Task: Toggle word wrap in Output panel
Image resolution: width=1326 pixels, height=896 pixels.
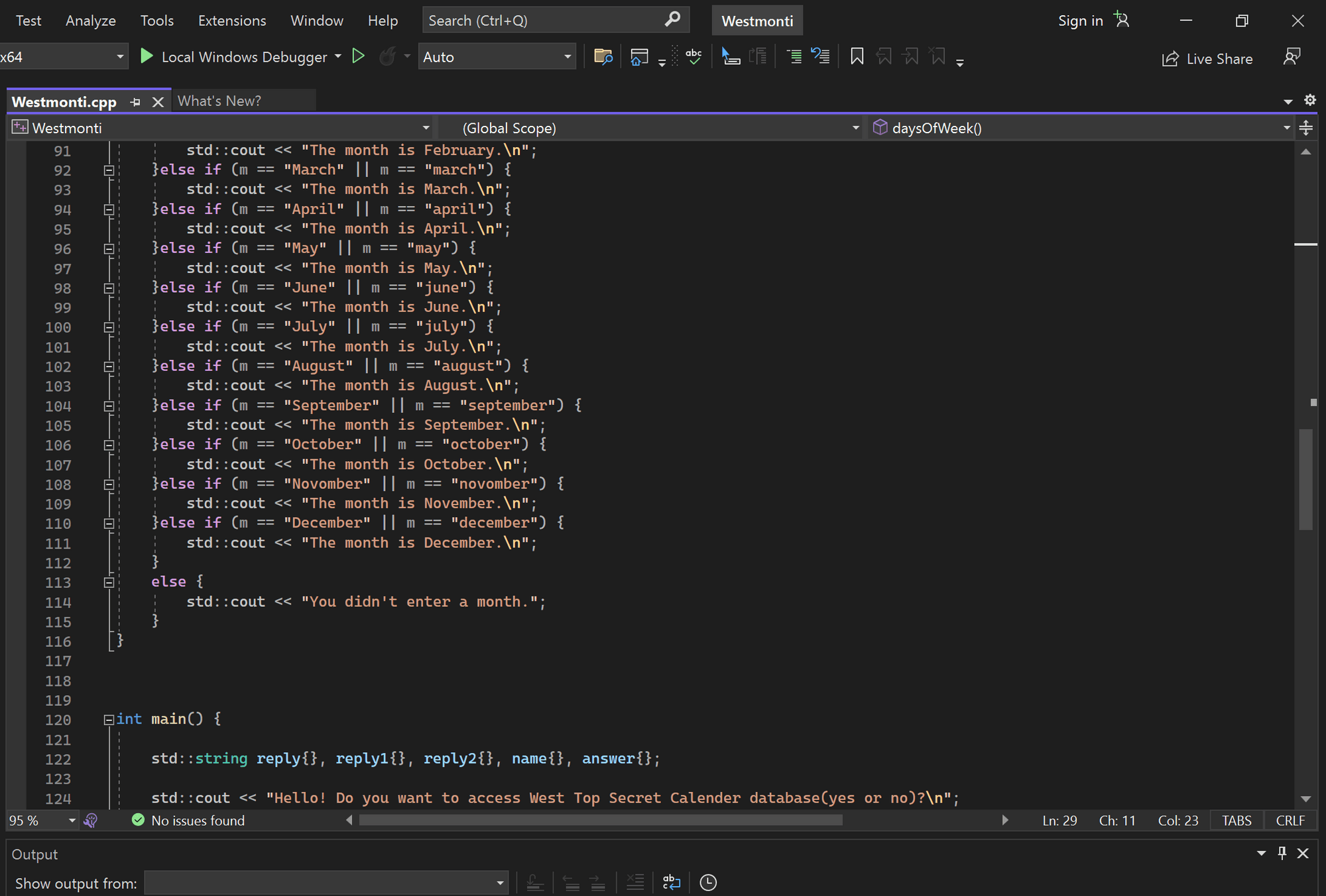Action: pyautogui.click(x=672, y=882)
